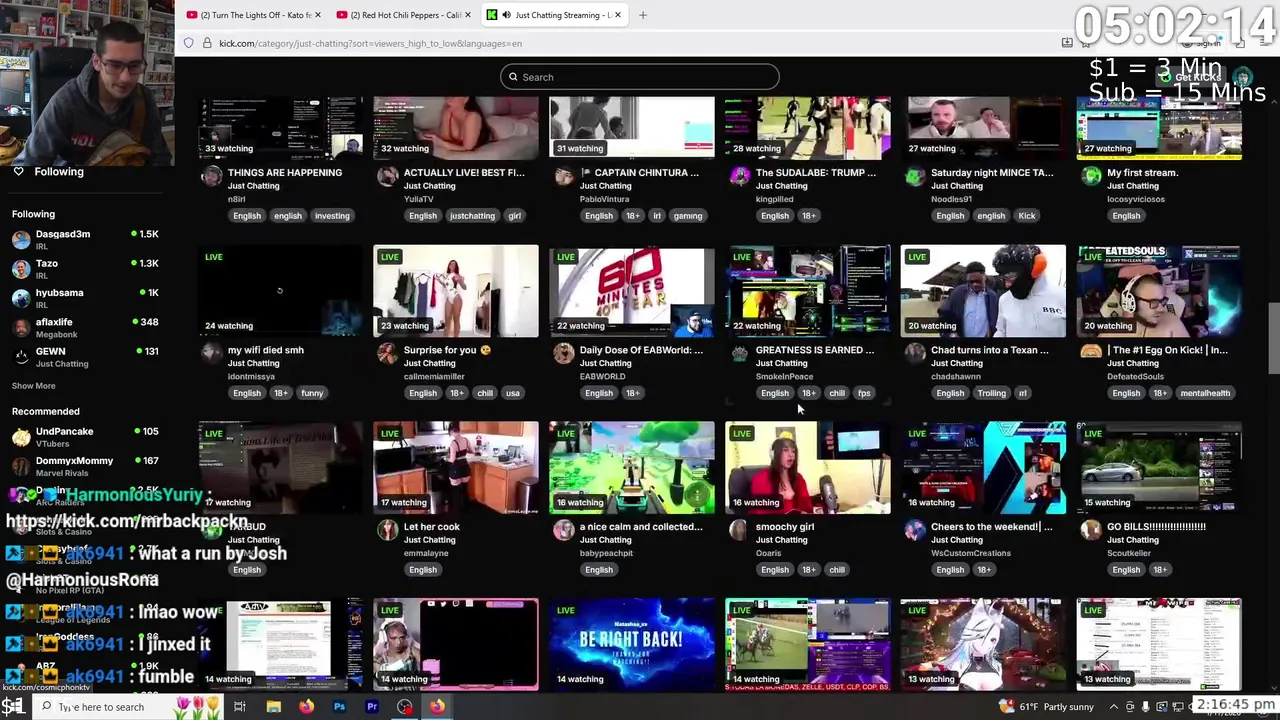Open aflaxlife channel in sidebar
Viewport: 1280px width, 720px height.
pos(85,327)
